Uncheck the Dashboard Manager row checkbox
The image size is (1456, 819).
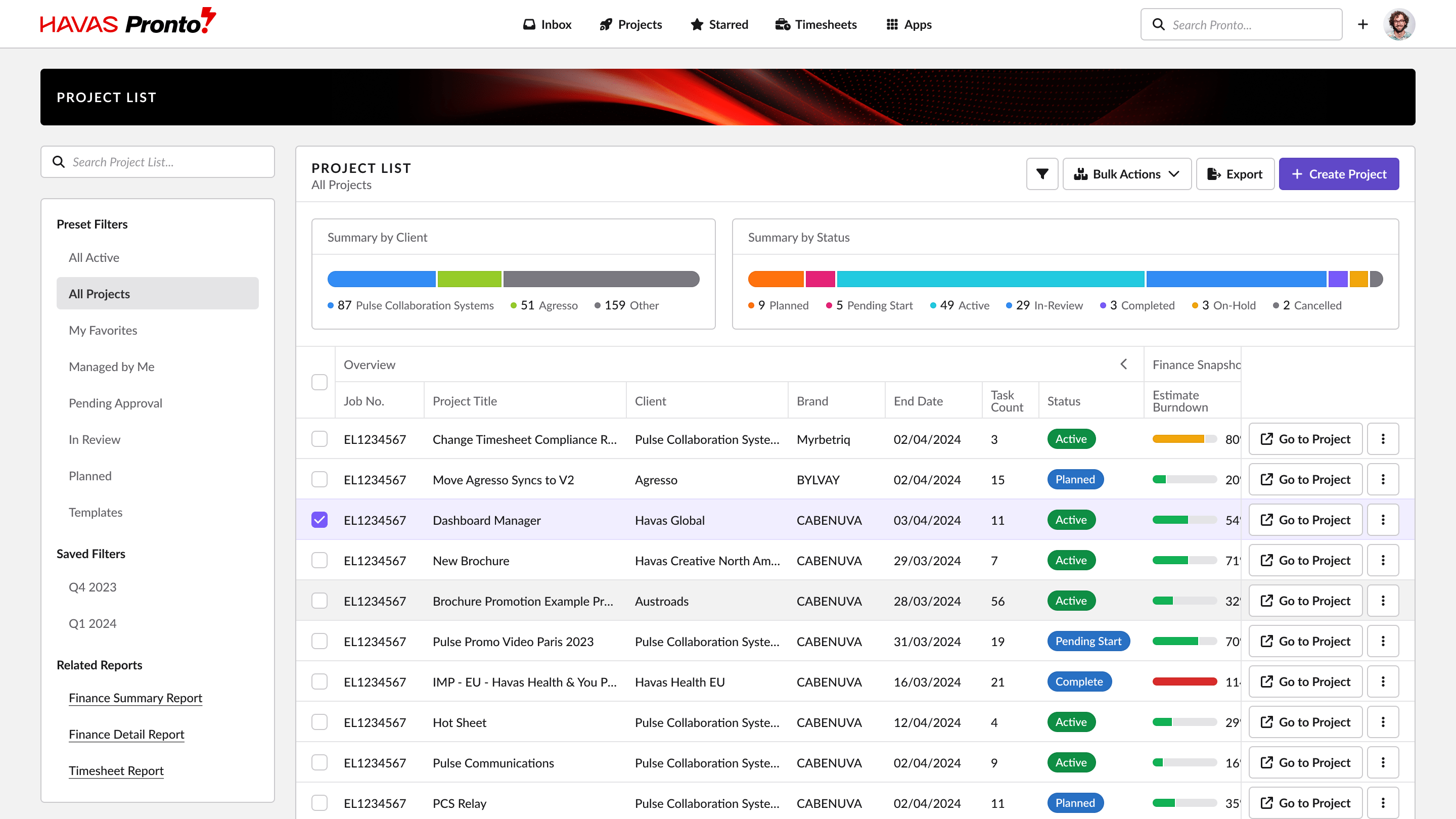[320, 519]
